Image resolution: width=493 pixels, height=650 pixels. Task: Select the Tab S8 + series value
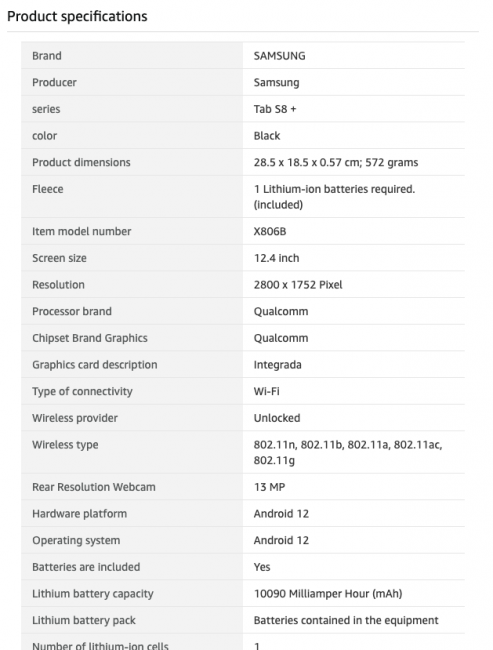click(x=275, y=109)
